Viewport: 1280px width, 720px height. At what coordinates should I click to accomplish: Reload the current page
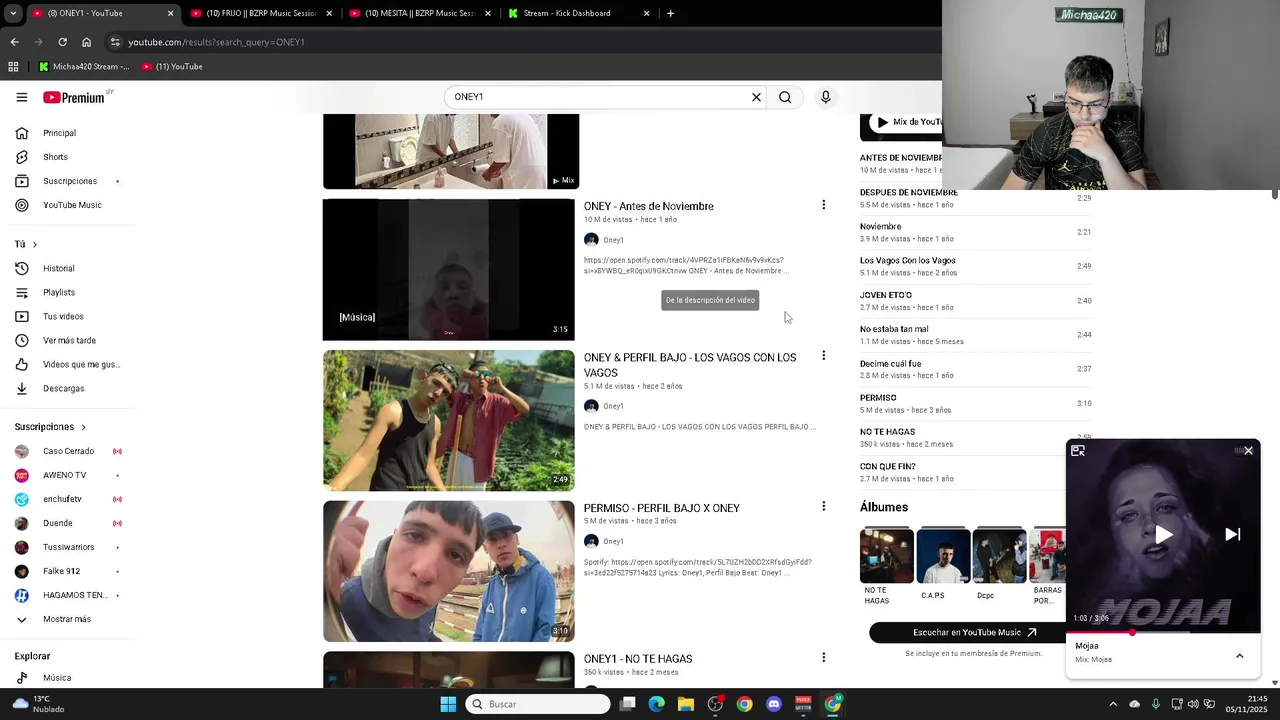pyautogui.click(x=62, y=42)
